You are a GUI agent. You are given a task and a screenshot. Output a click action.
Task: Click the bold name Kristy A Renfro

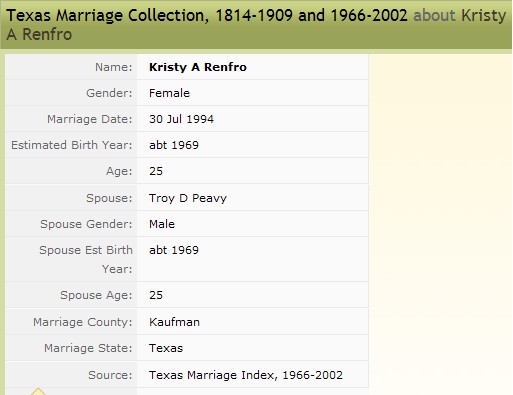coord(198,67)
